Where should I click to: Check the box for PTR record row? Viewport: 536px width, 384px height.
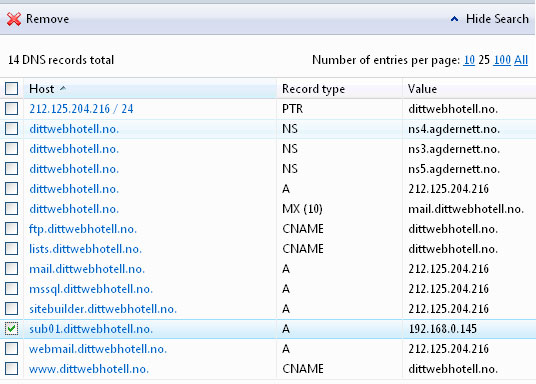tap(12, 109)
